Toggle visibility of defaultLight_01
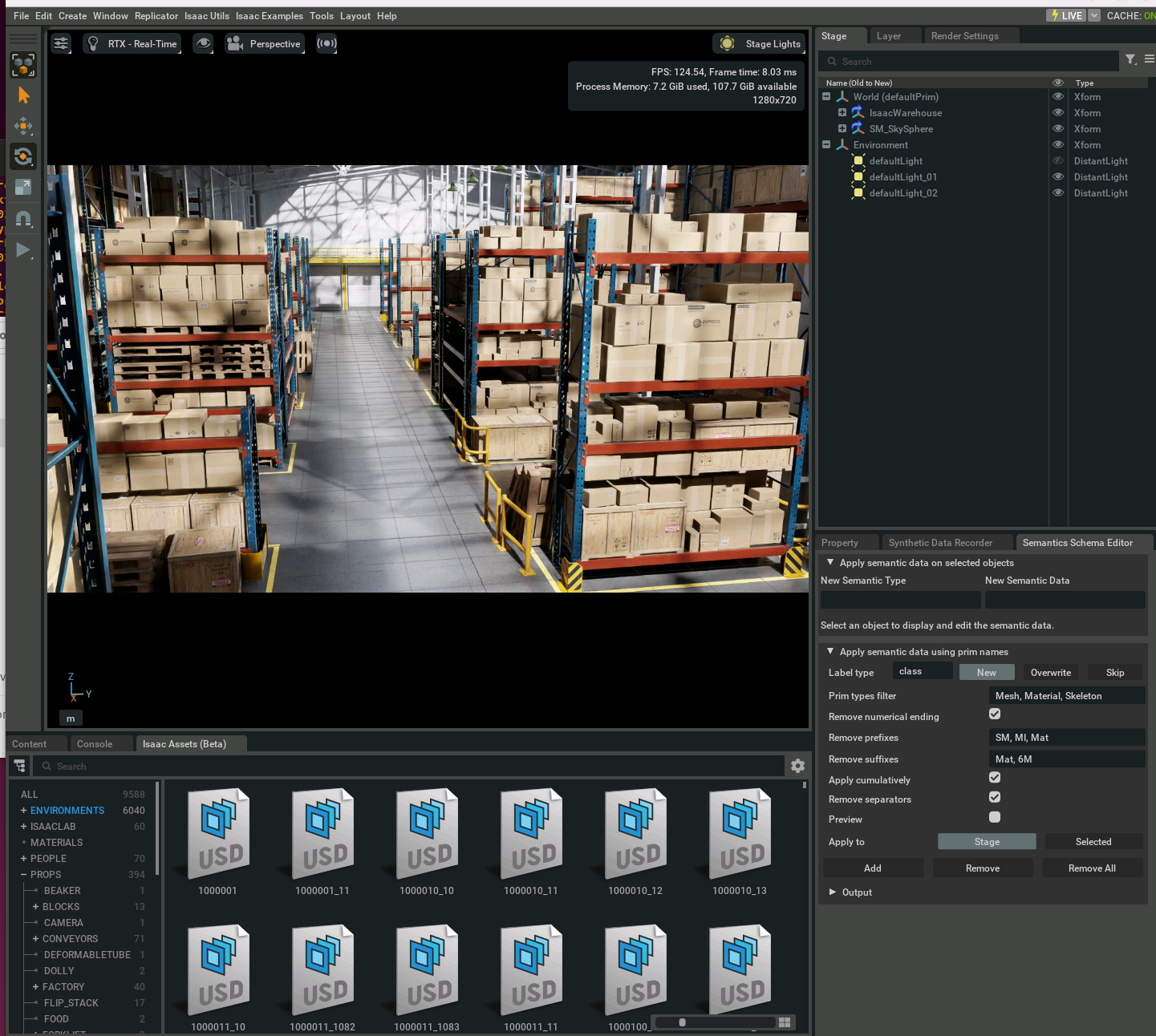Image resolution: width=1156 pixels, height=1036 pixels. click(x=1057, y=176)
